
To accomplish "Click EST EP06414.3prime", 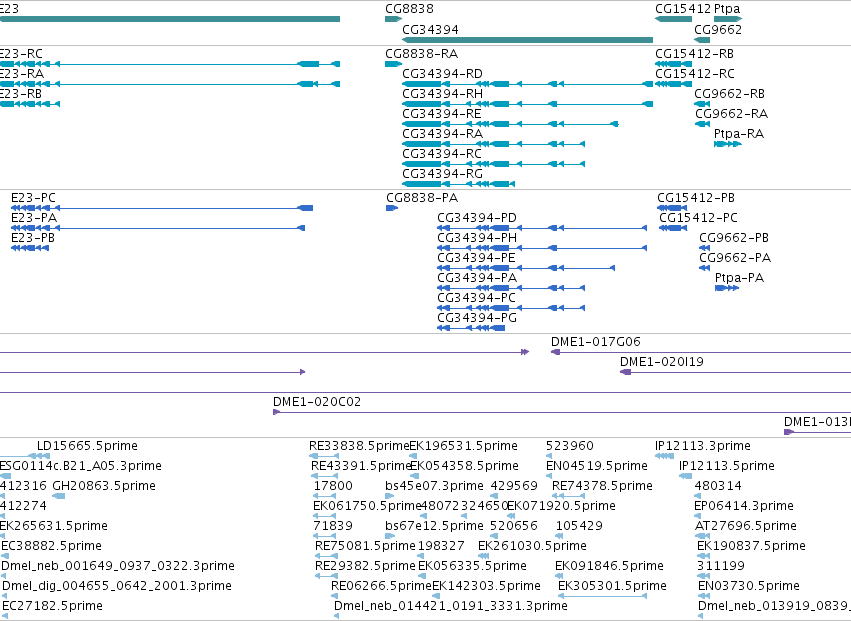I will tap(744, 506).
